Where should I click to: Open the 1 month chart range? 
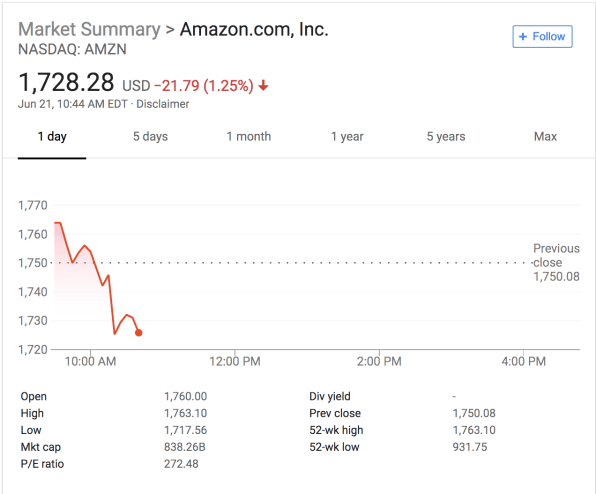pyautogui.click(x=249, y=136)
